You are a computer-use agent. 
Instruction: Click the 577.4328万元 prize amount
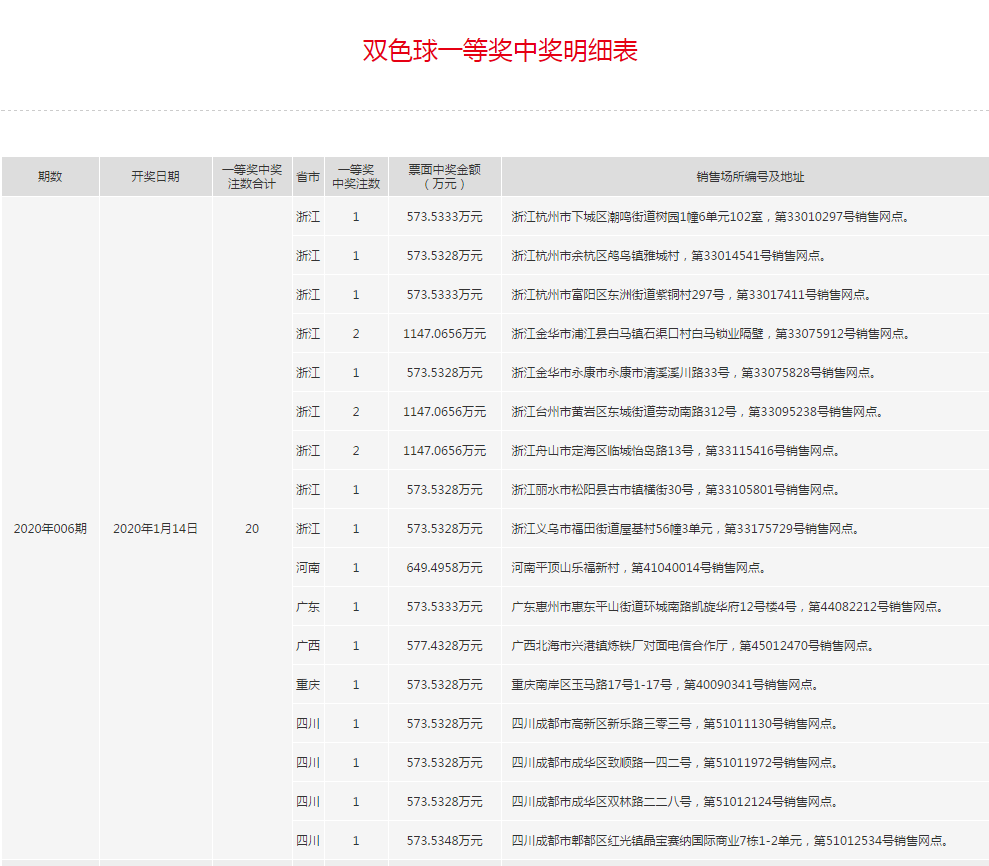point(445,645)
